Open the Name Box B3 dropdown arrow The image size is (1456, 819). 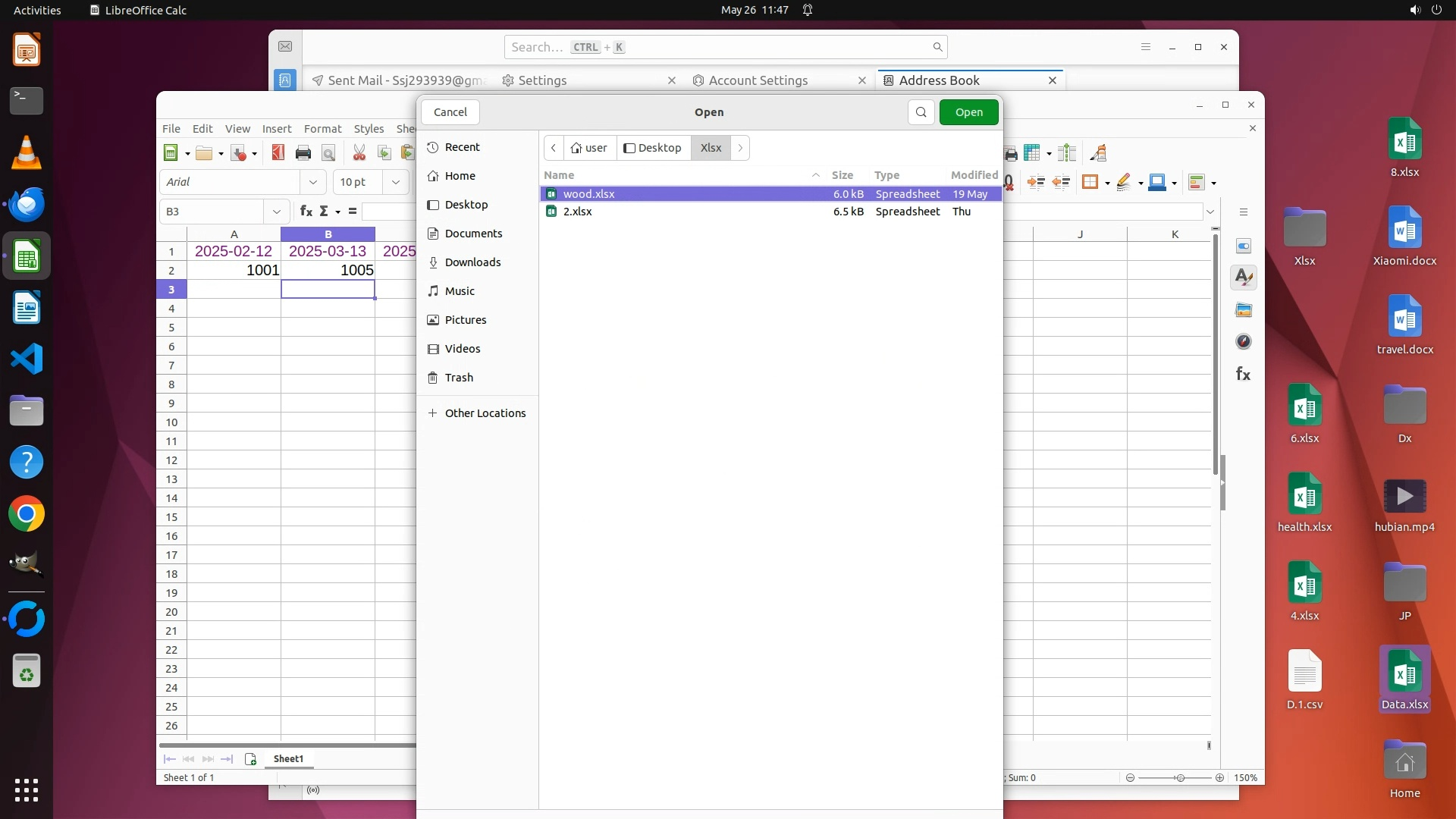(276, 212)
